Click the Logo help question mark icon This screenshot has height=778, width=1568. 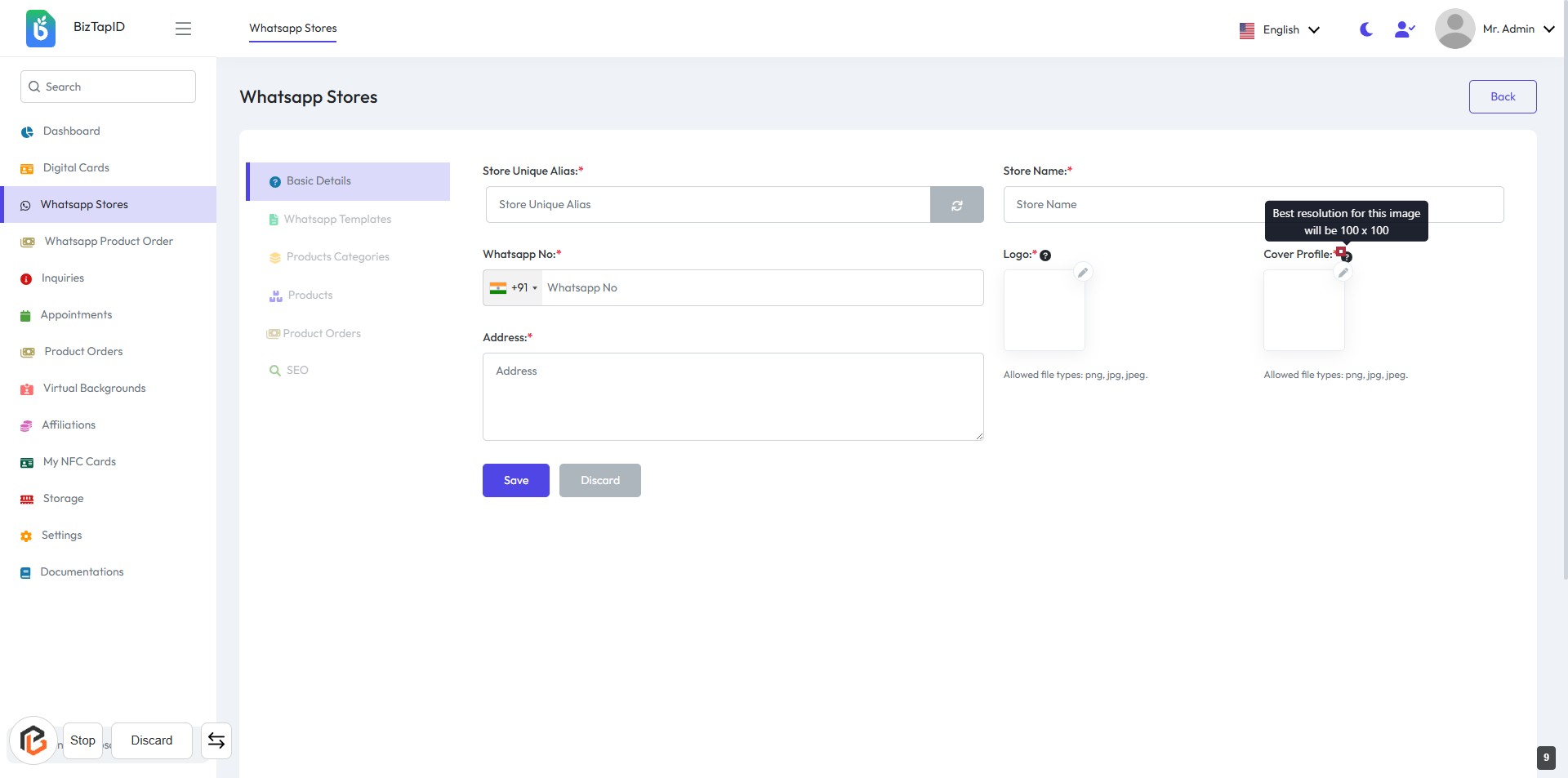[1045, 256]
